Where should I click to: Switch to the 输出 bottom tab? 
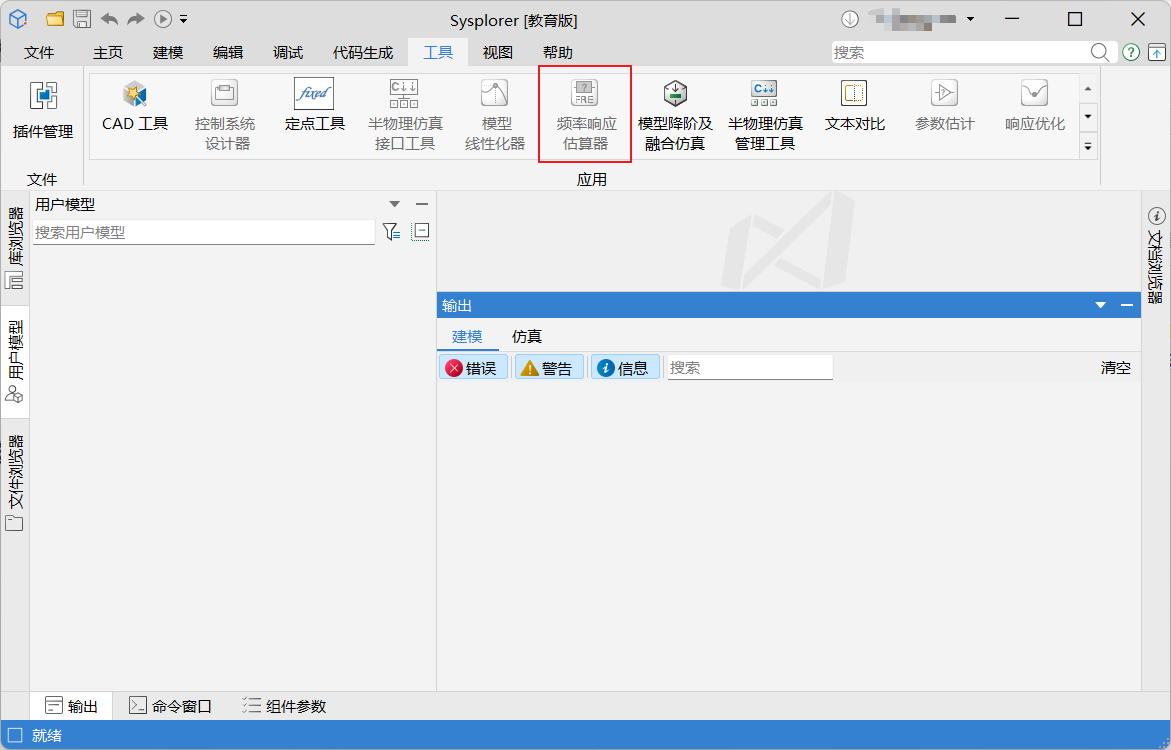click(72, 706)
